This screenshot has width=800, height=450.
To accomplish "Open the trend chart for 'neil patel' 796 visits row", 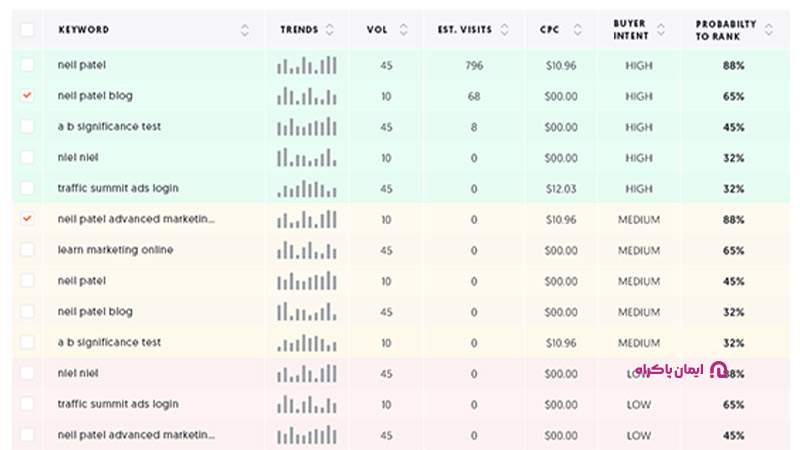I will pos(307,65).
